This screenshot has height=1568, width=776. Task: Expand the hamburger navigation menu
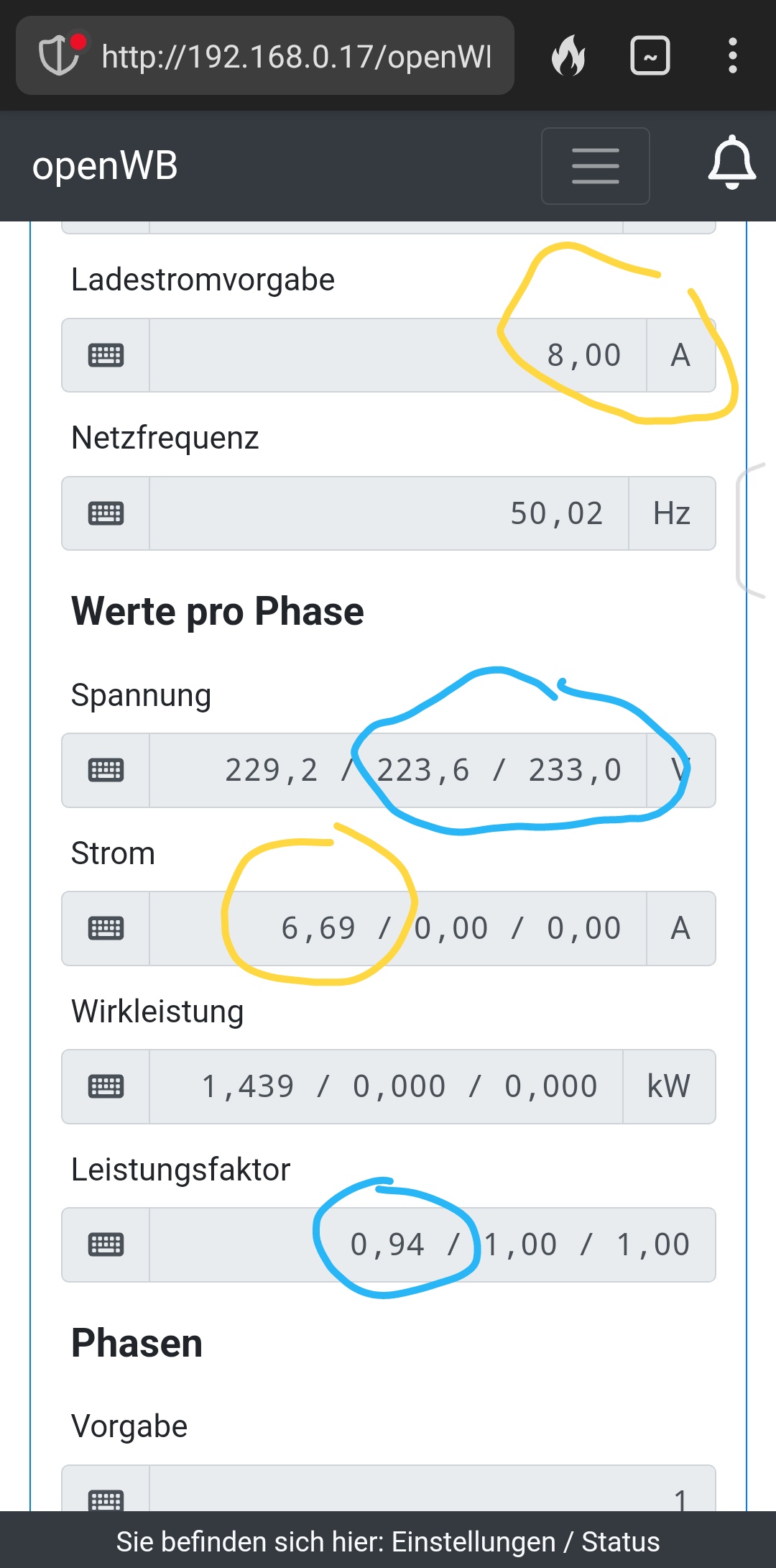click(x=595, y=166)
